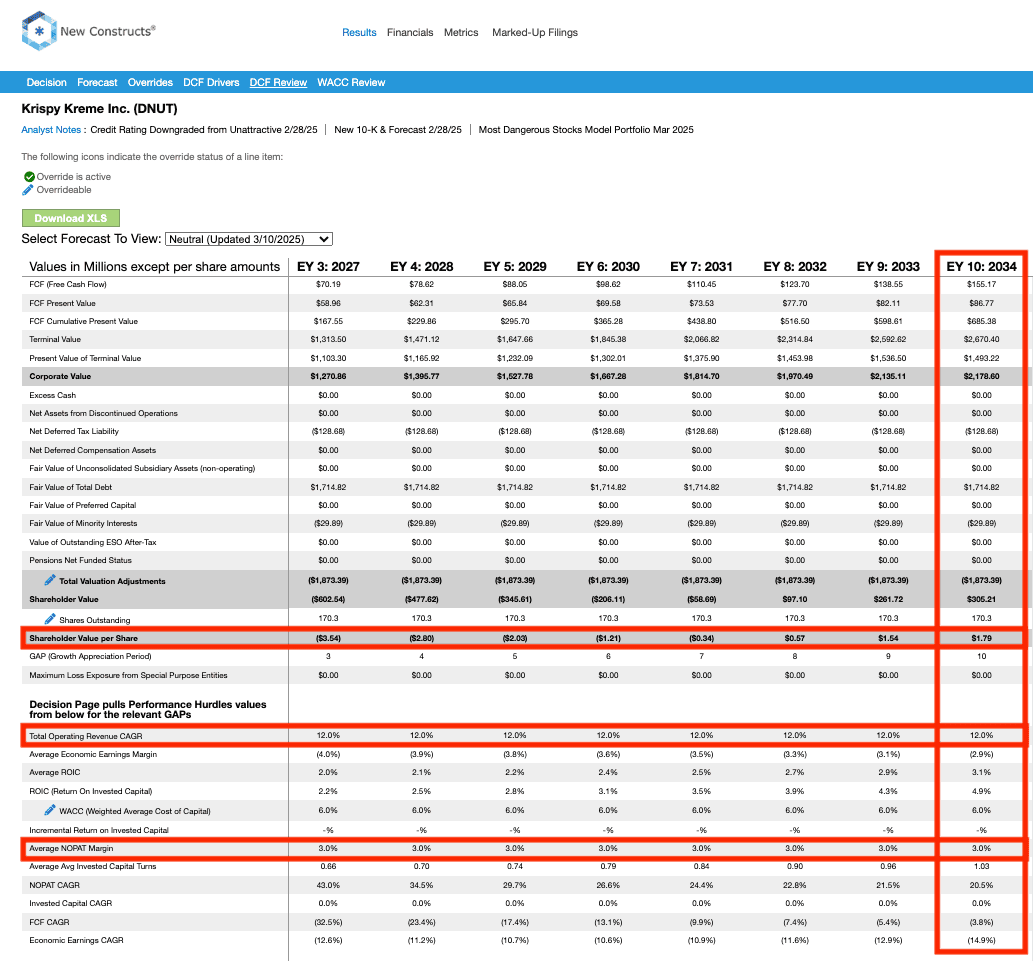Image resolution: width=1033 pixels, height=961 pixels.
Task: Click the FCF CAGR (32.5%) cell
Action: (328, 922)
